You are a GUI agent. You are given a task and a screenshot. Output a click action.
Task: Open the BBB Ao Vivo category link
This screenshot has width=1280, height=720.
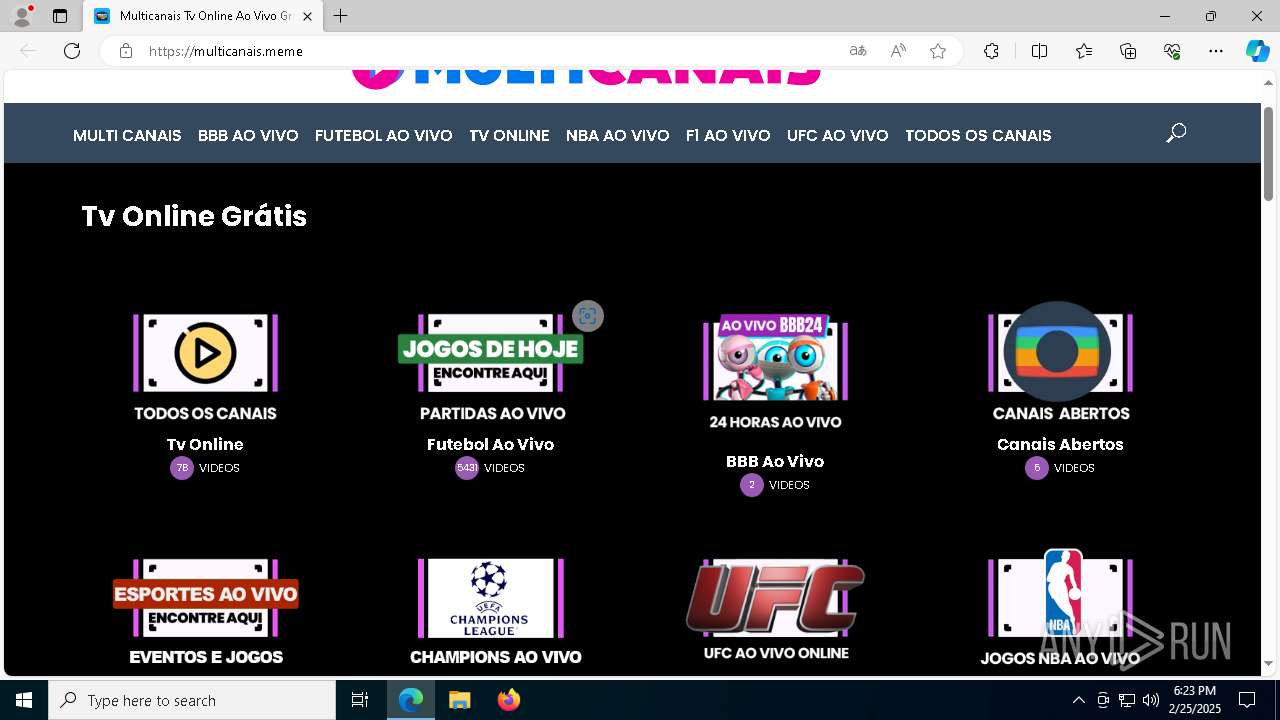[x=775, y=461]
